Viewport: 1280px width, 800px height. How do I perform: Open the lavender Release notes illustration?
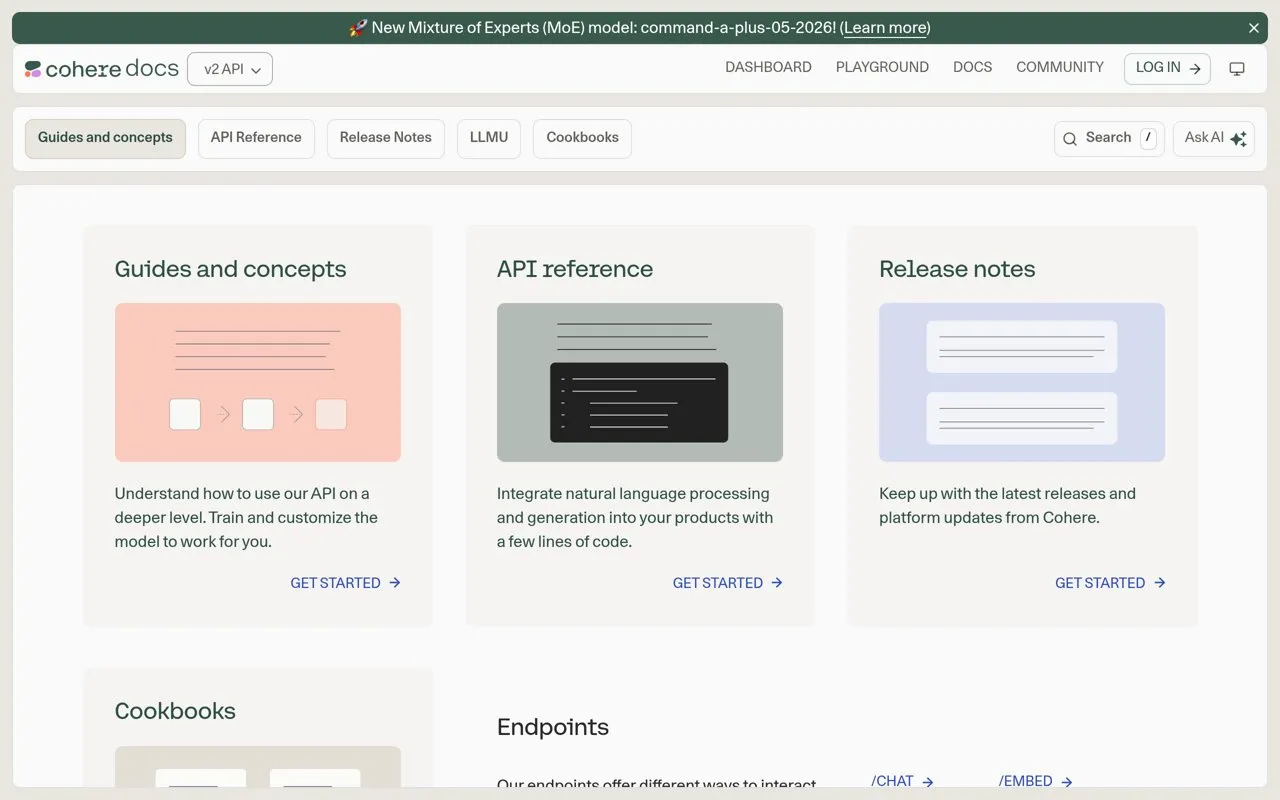(x=1022, y=382)
